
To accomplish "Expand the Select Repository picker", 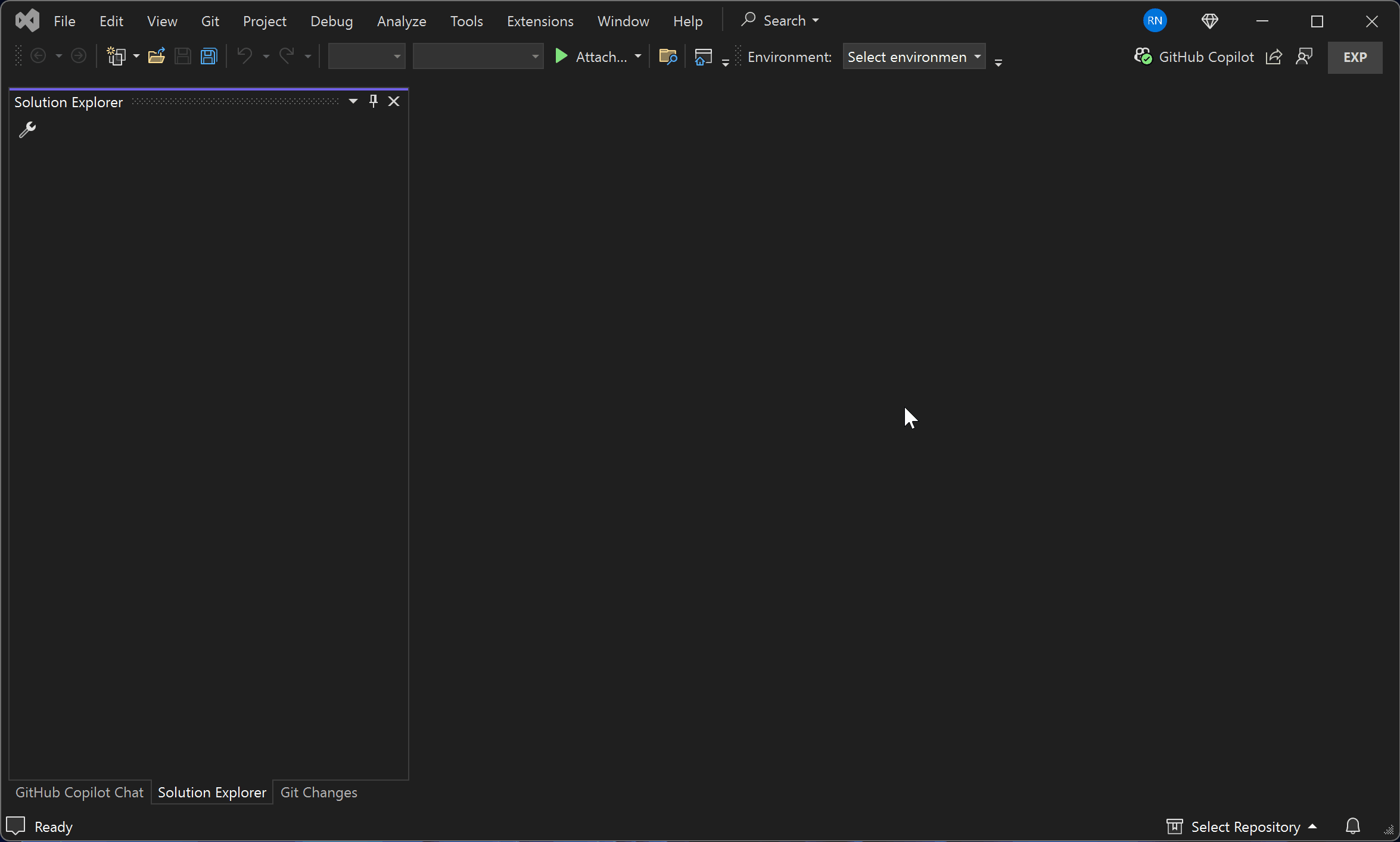I will (1242, 826).
